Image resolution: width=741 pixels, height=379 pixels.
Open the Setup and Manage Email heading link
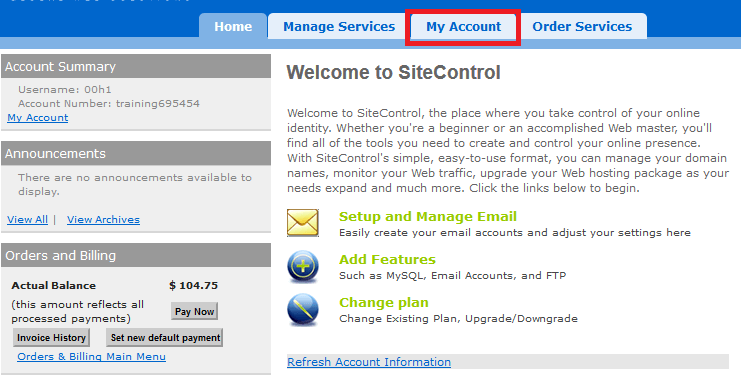coord(428,216)
